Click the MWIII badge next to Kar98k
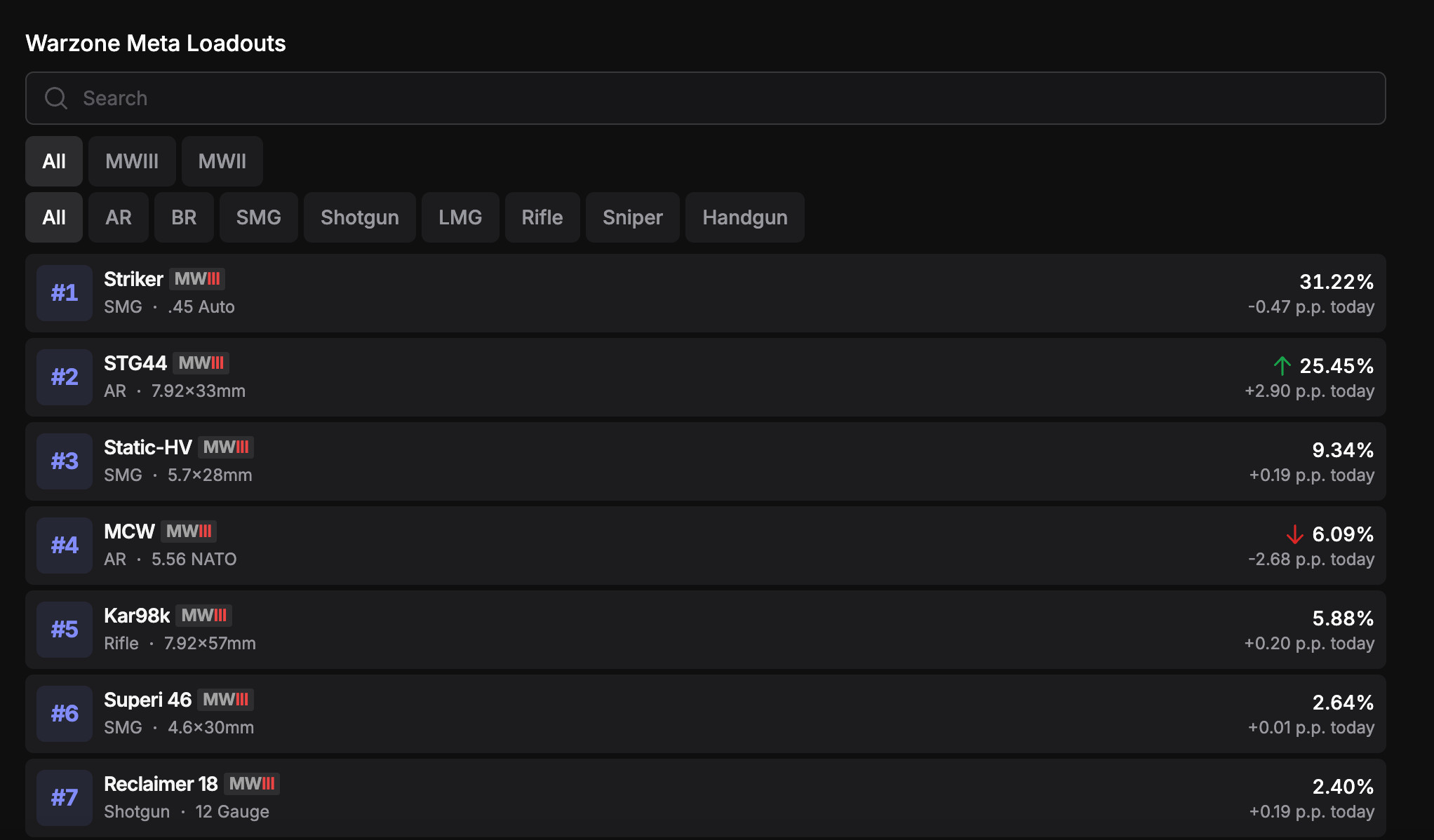The image size is (1434, 840). point(203,616)
